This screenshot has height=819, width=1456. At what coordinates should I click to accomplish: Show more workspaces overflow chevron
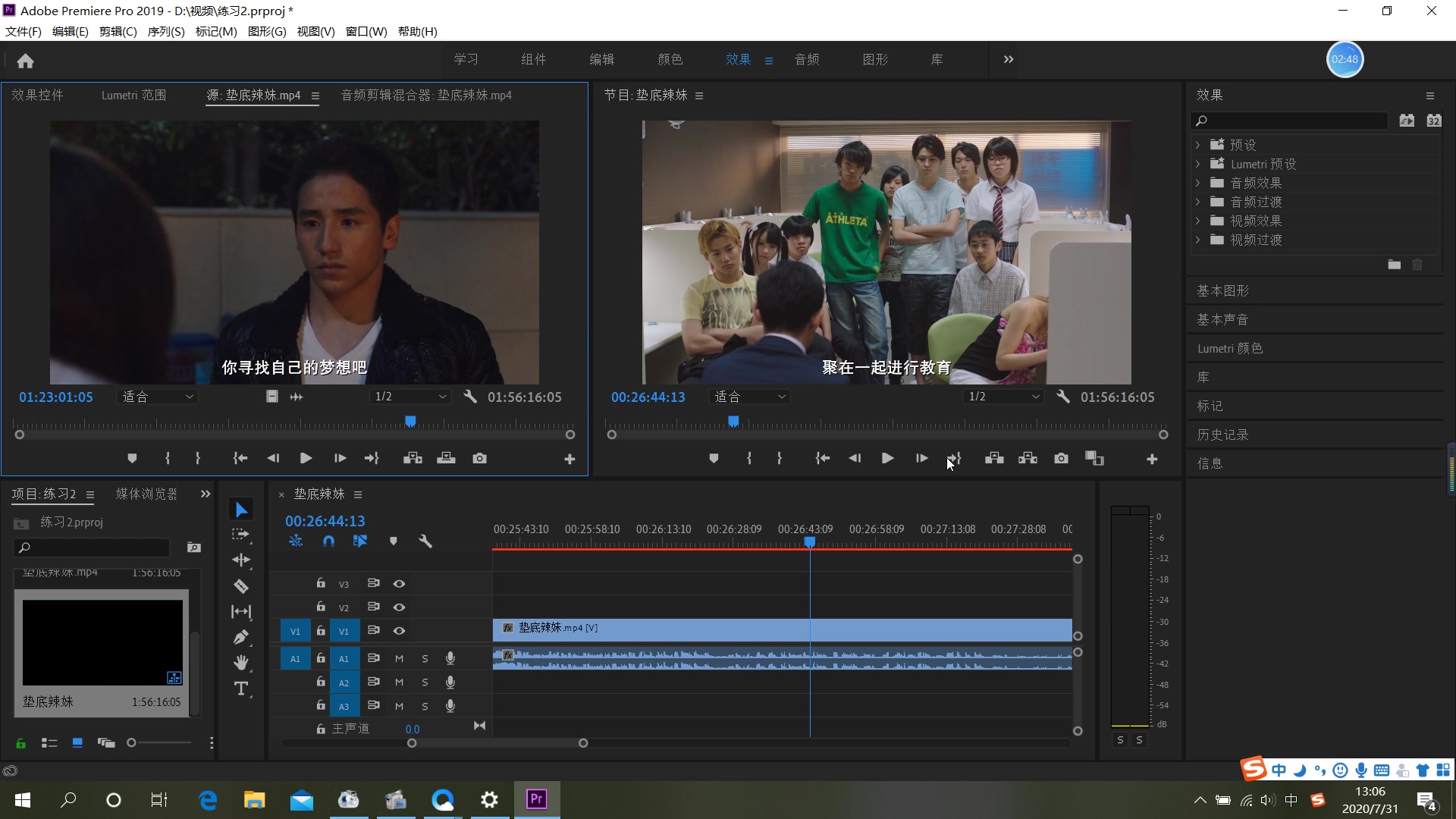coord(1008,59)
